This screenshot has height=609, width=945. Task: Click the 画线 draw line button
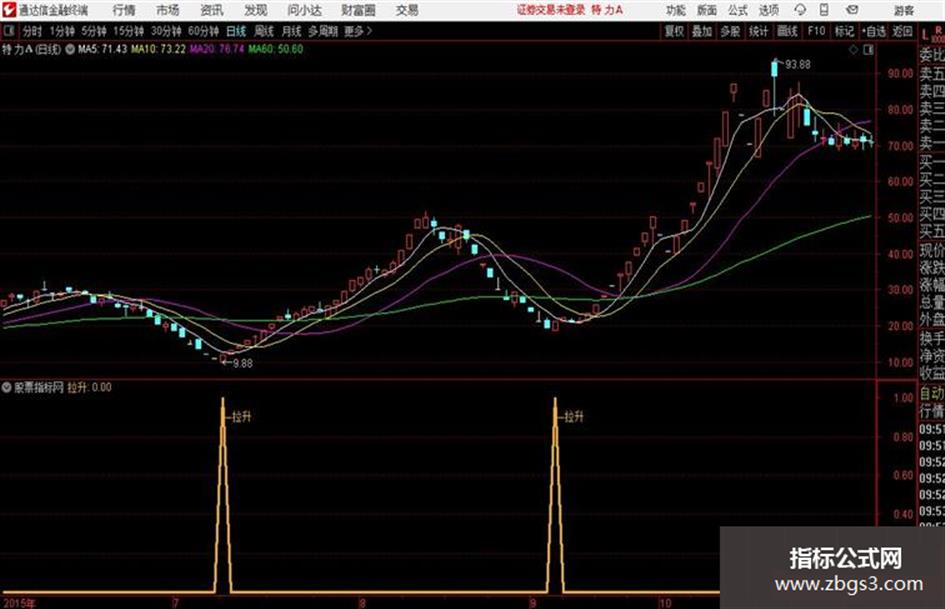pos(787,31)
